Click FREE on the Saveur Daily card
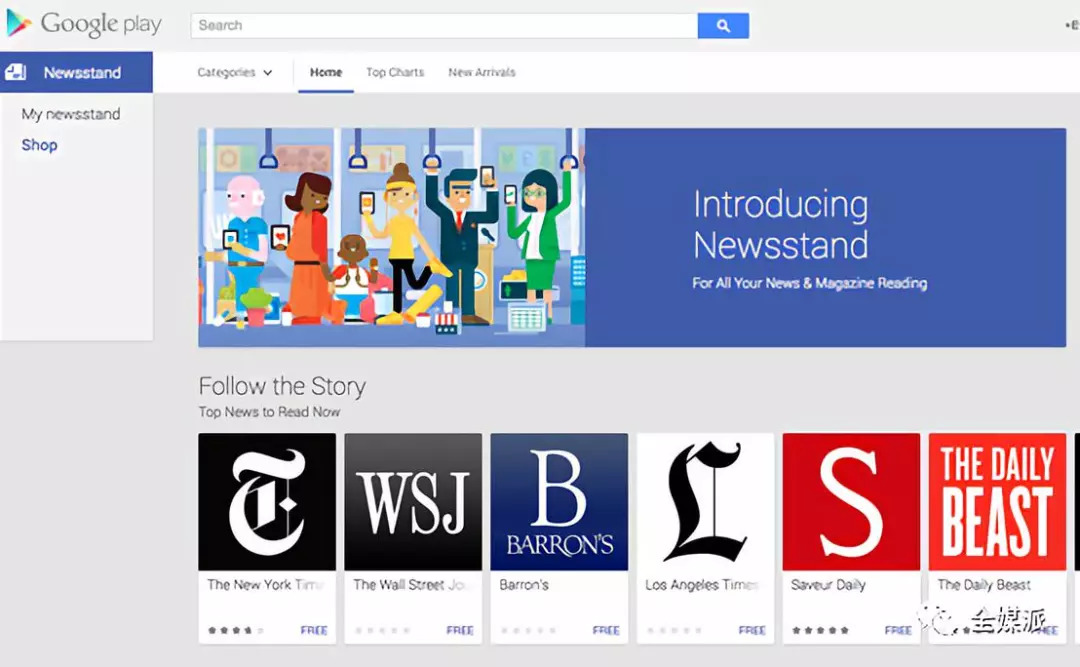Screen dimensions: 1080x667 (x=898, y=630)
